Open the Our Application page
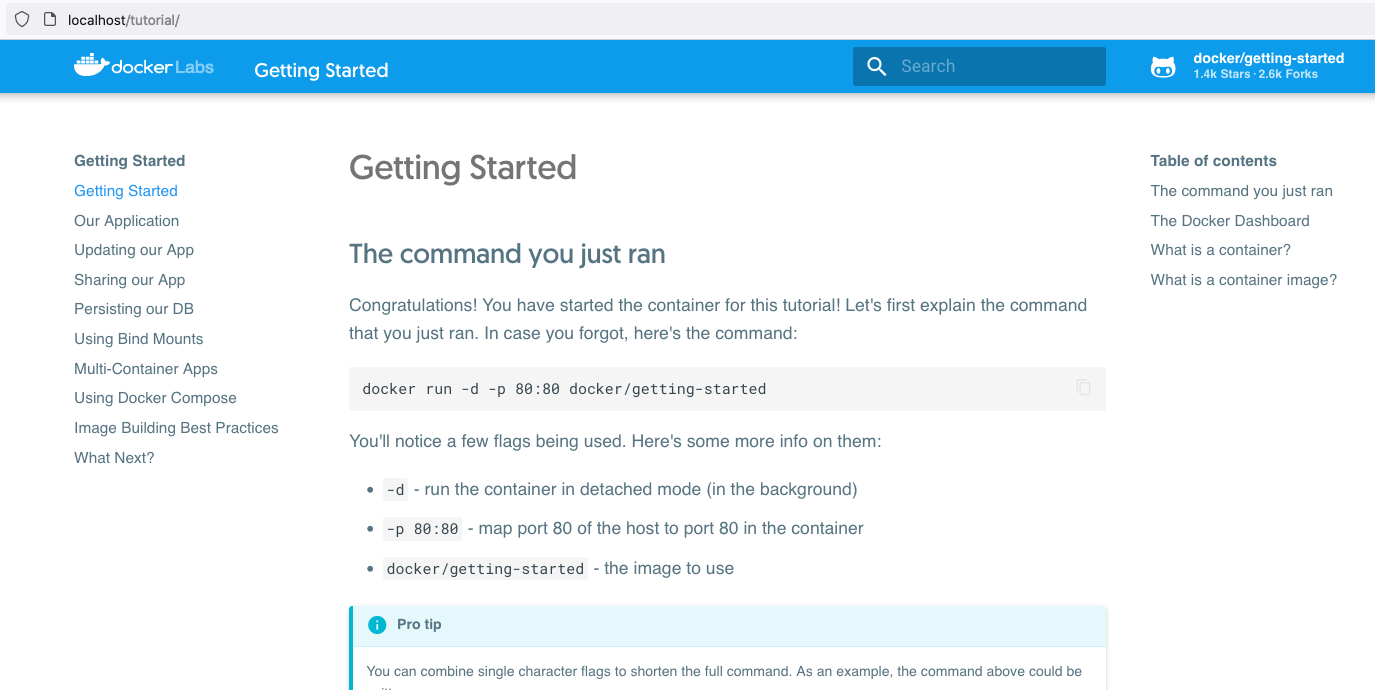Screen dimensions: 1375x690 pos(127,221)
